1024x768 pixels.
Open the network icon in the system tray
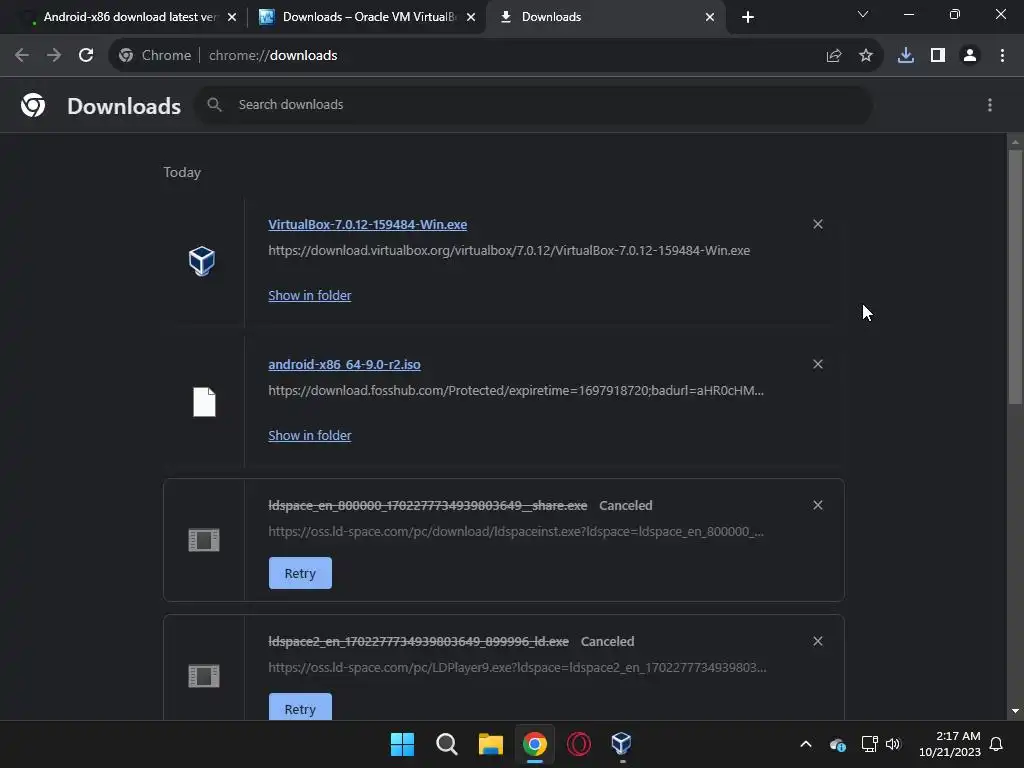(869, 744)
